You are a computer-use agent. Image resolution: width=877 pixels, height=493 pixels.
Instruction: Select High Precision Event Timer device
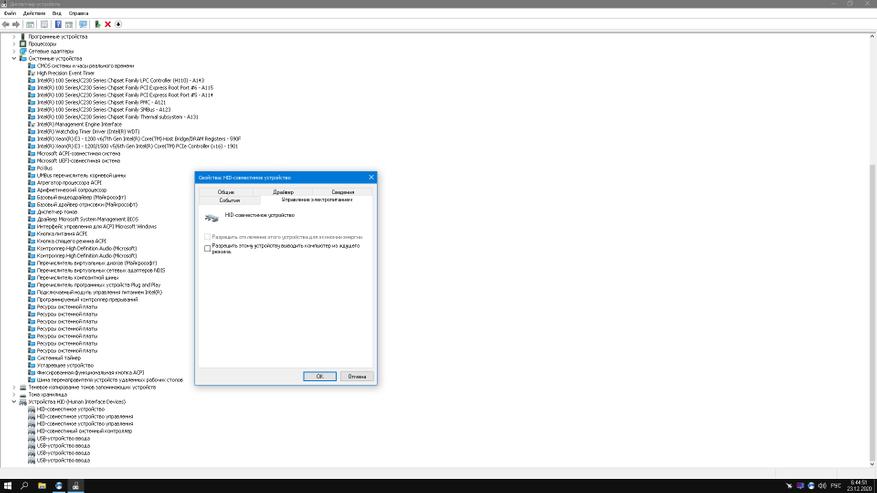[x=65, y=73]
